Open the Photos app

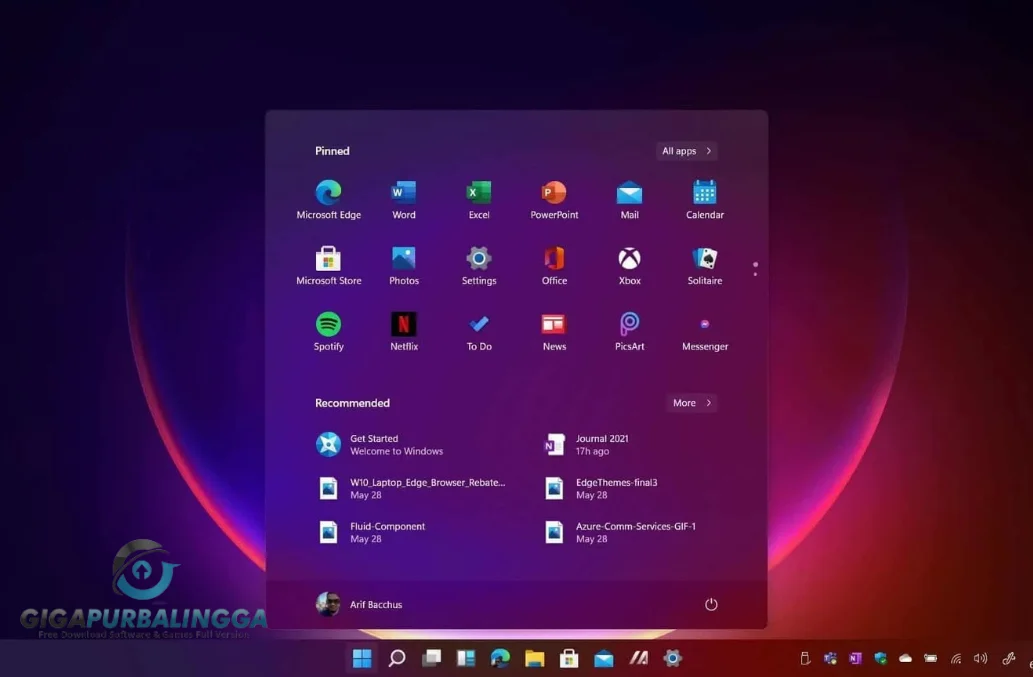click(403, 264)
